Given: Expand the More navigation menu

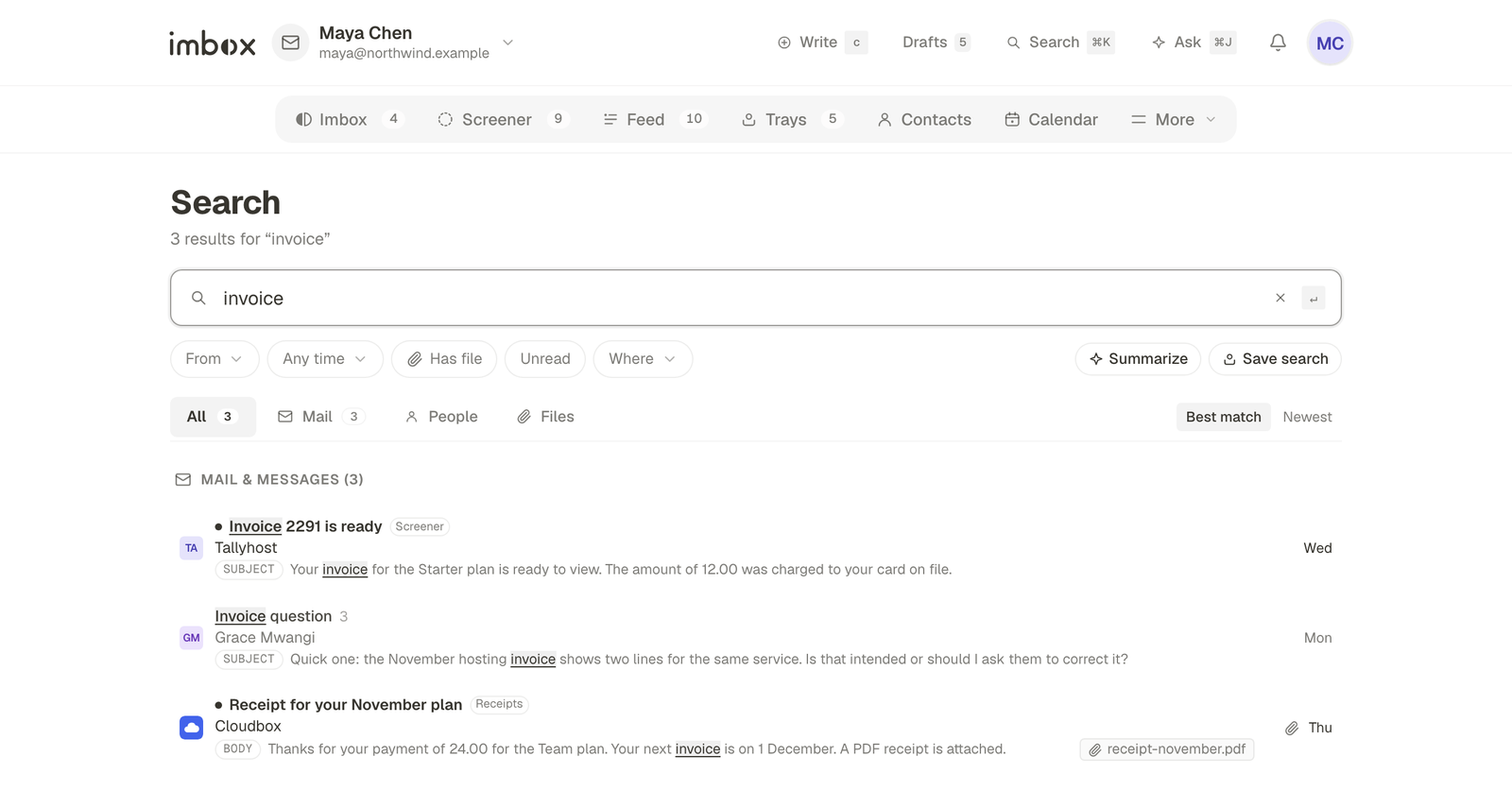Looking at the screenshot, I should 1174,119.
